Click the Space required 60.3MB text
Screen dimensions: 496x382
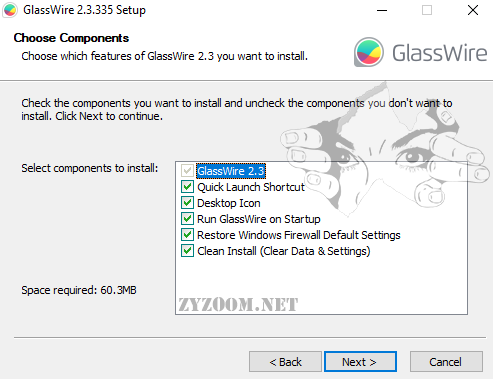(x=79, y=290)
